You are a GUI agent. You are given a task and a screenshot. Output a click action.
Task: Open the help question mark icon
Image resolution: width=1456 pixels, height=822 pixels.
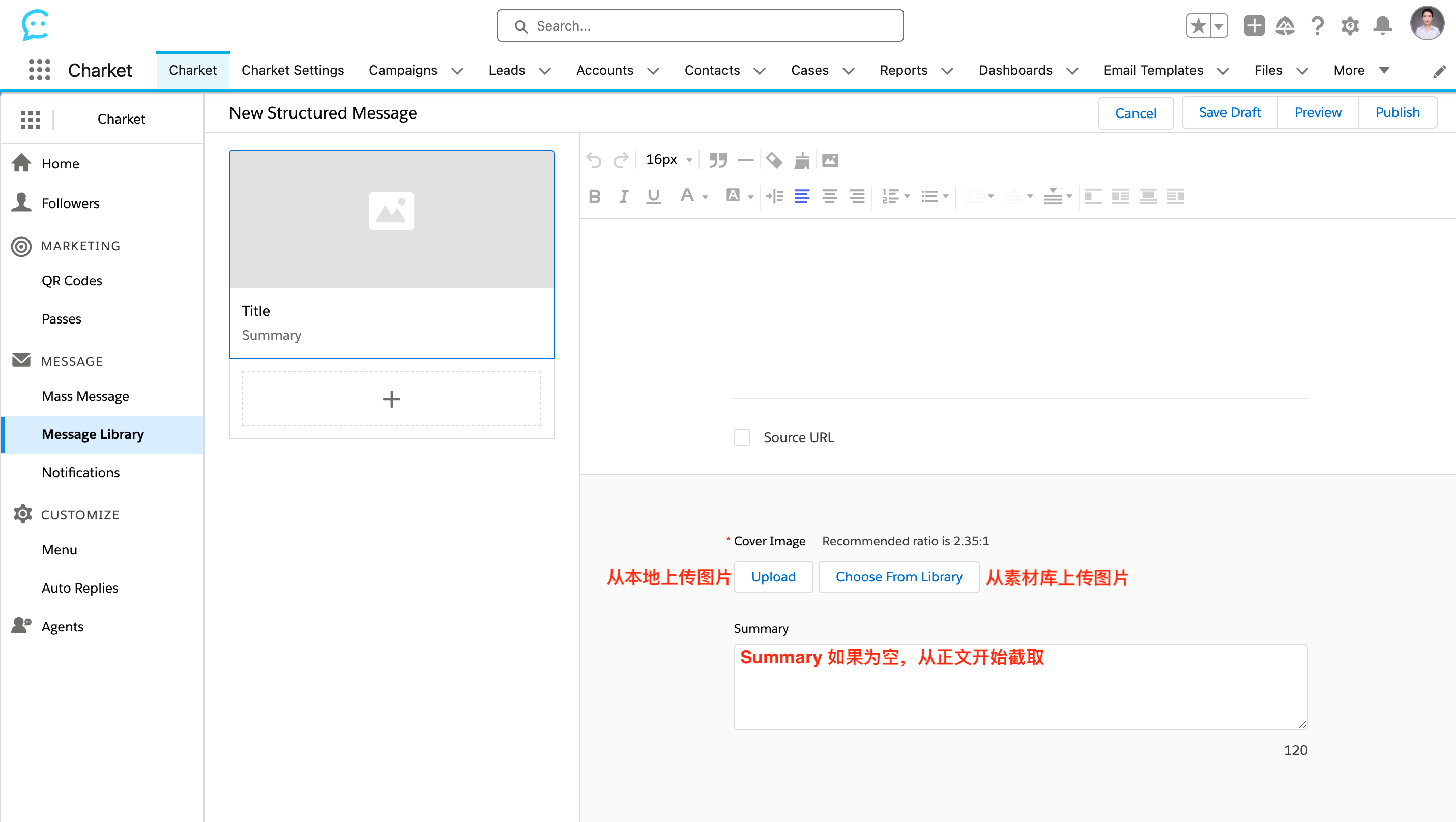click(1317, 25)
